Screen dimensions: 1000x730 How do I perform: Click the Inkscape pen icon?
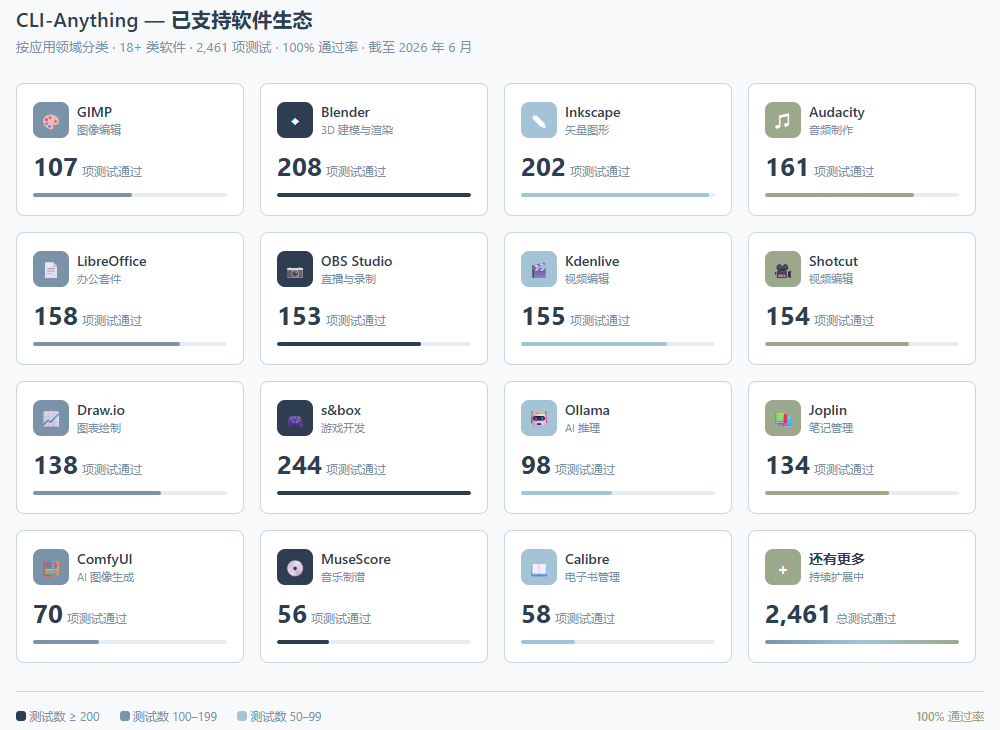pos(539,120)
